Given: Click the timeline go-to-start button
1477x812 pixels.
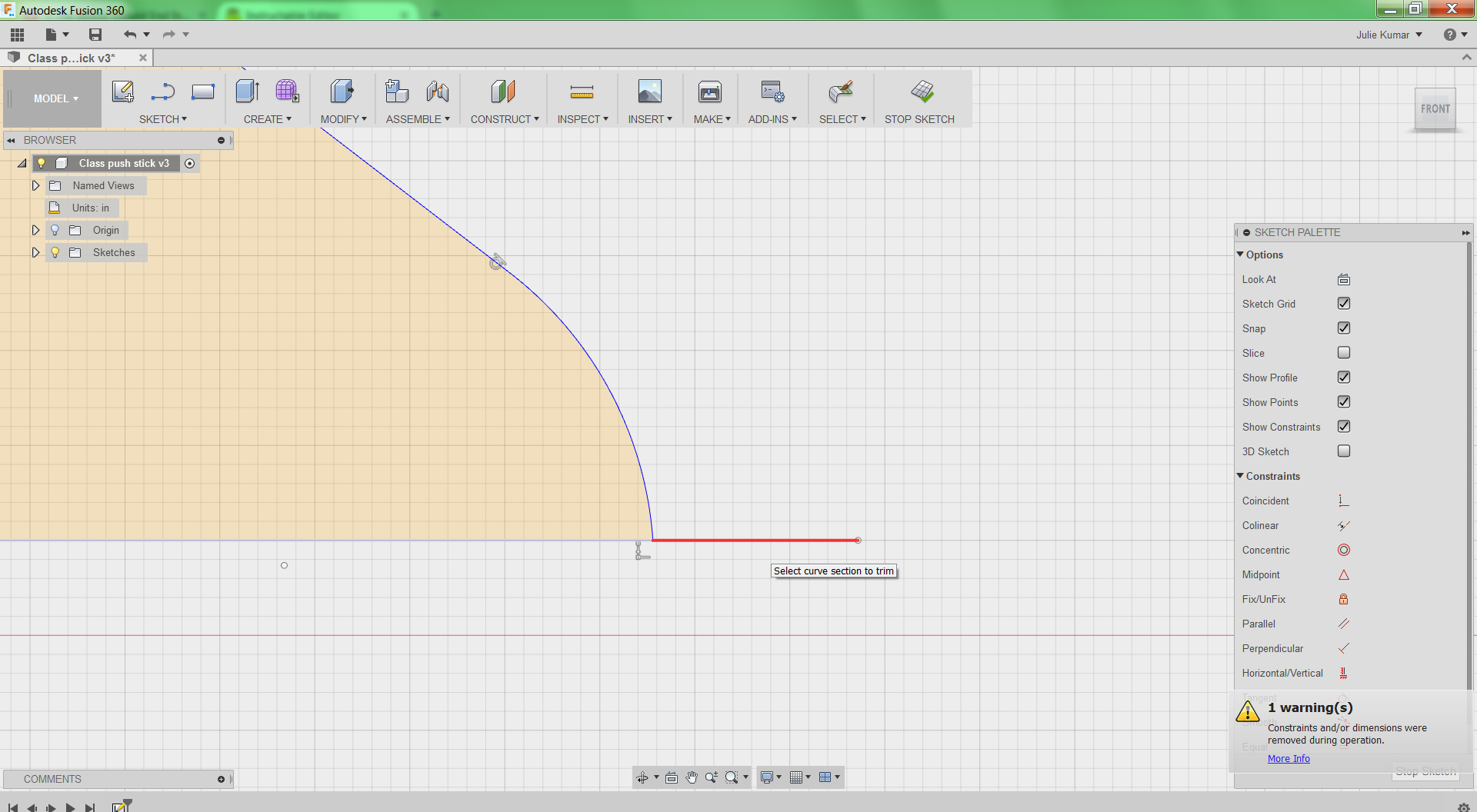Looking at the screenshot, I should pos(13,807).
